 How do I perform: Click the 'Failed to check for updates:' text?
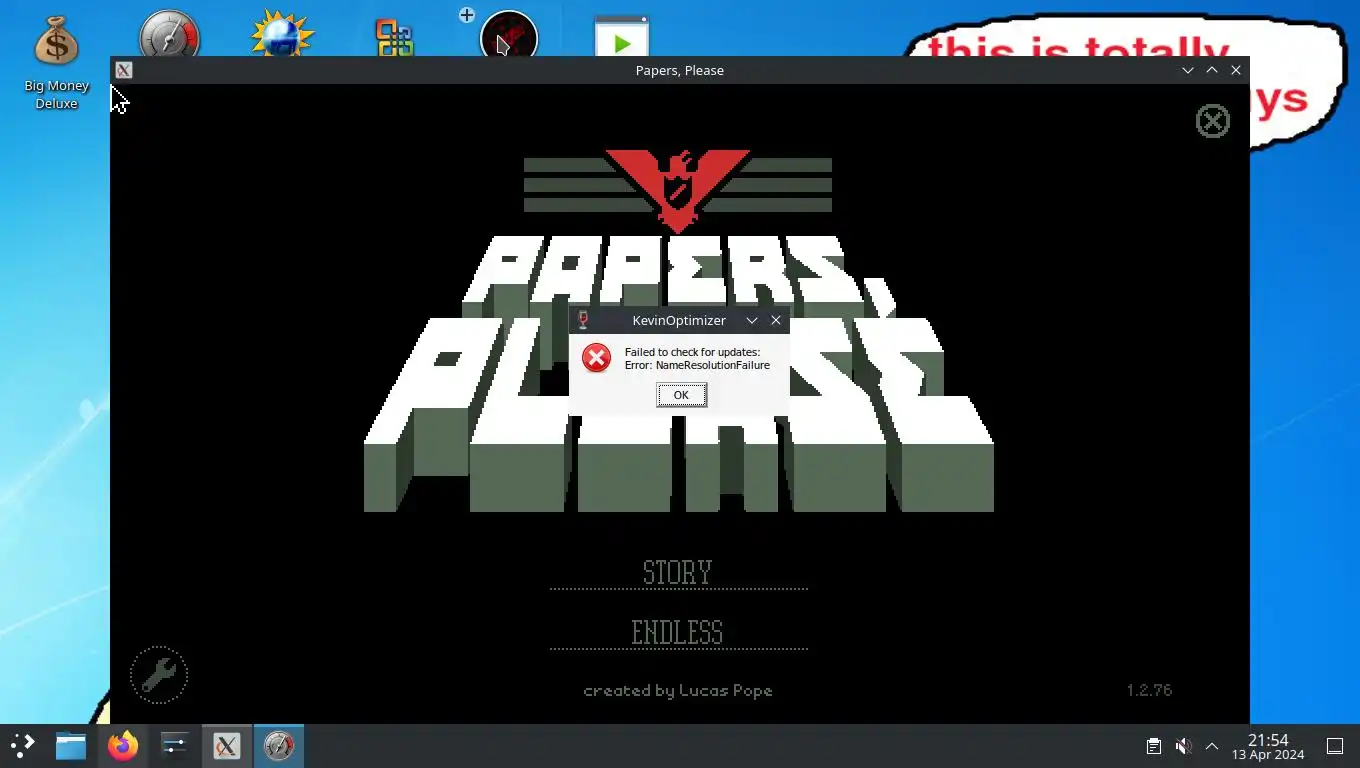pos(692,352)
